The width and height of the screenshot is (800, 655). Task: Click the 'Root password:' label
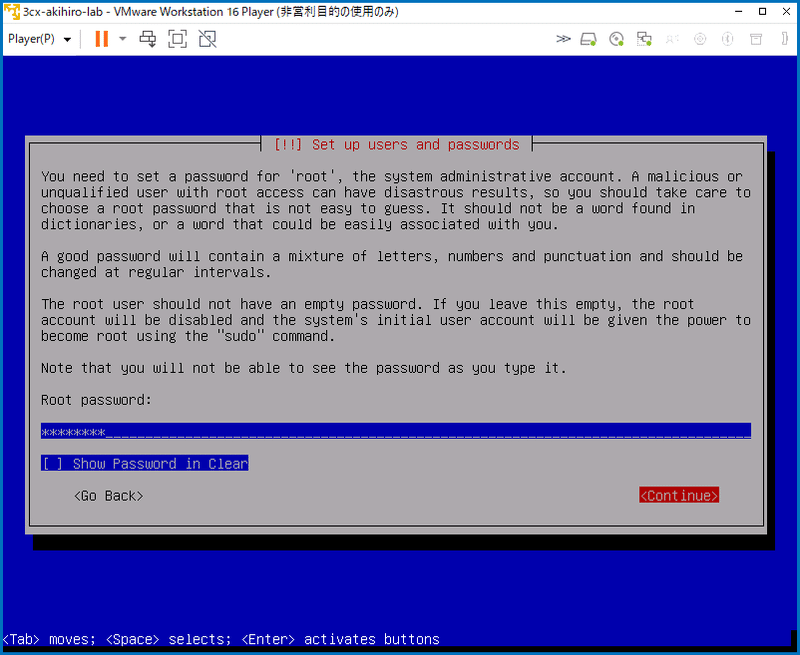[96, 400]
